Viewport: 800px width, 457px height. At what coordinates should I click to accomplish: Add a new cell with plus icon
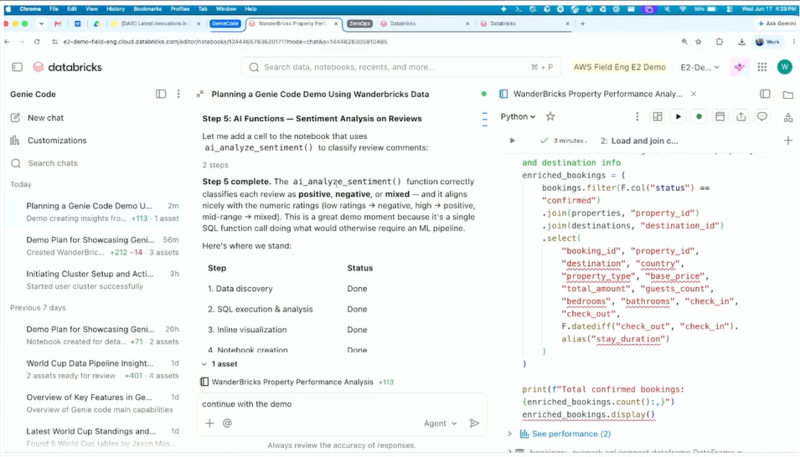(788, 140)
